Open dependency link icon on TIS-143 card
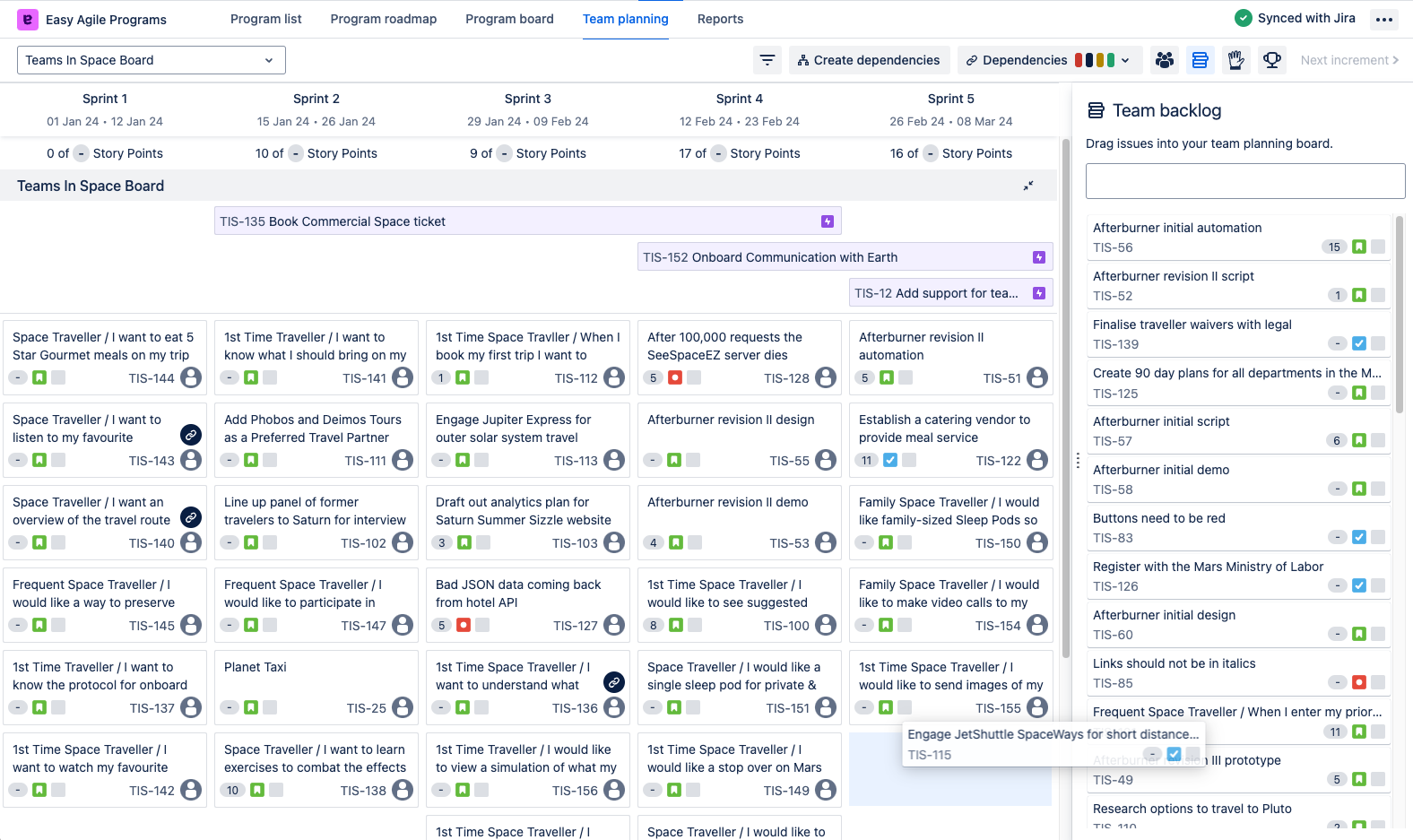Viewport: 1413px width, 840px height. (191, 435)
